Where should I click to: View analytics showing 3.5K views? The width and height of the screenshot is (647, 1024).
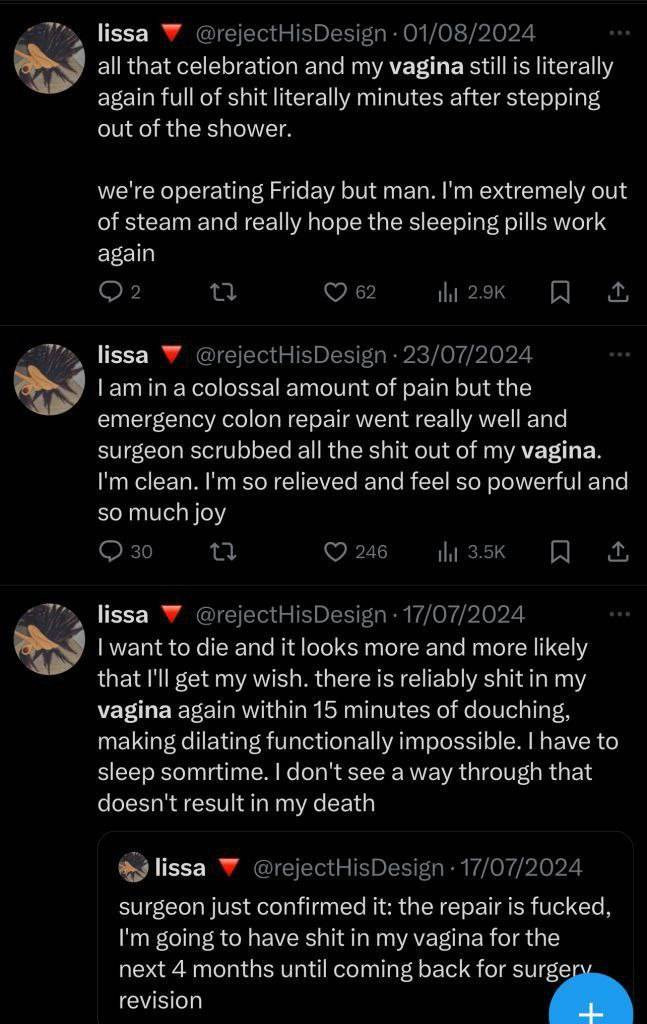[x=448, y=551]
